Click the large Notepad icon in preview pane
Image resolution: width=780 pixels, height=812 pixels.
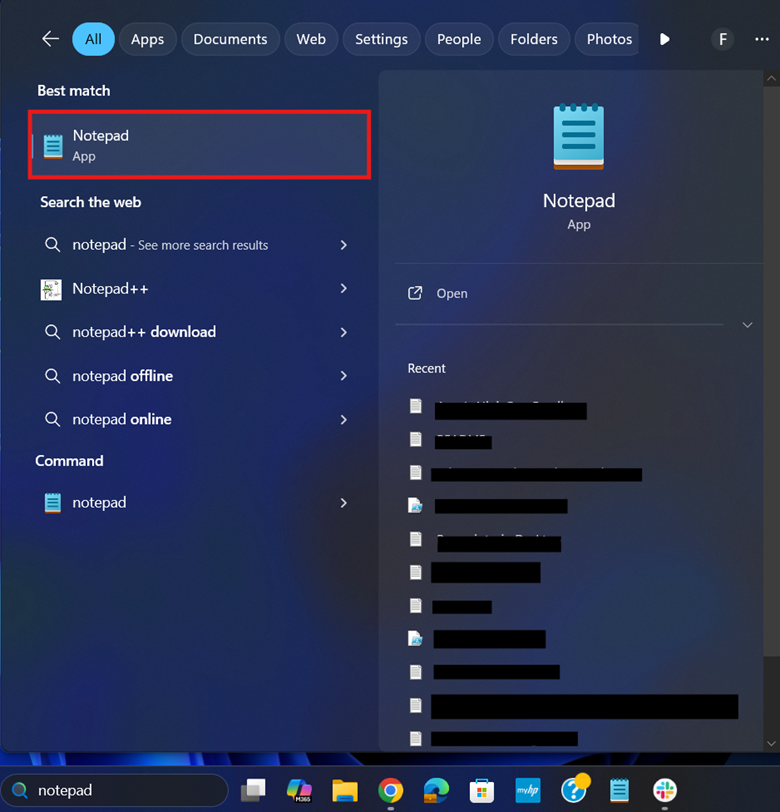point(579,137)
